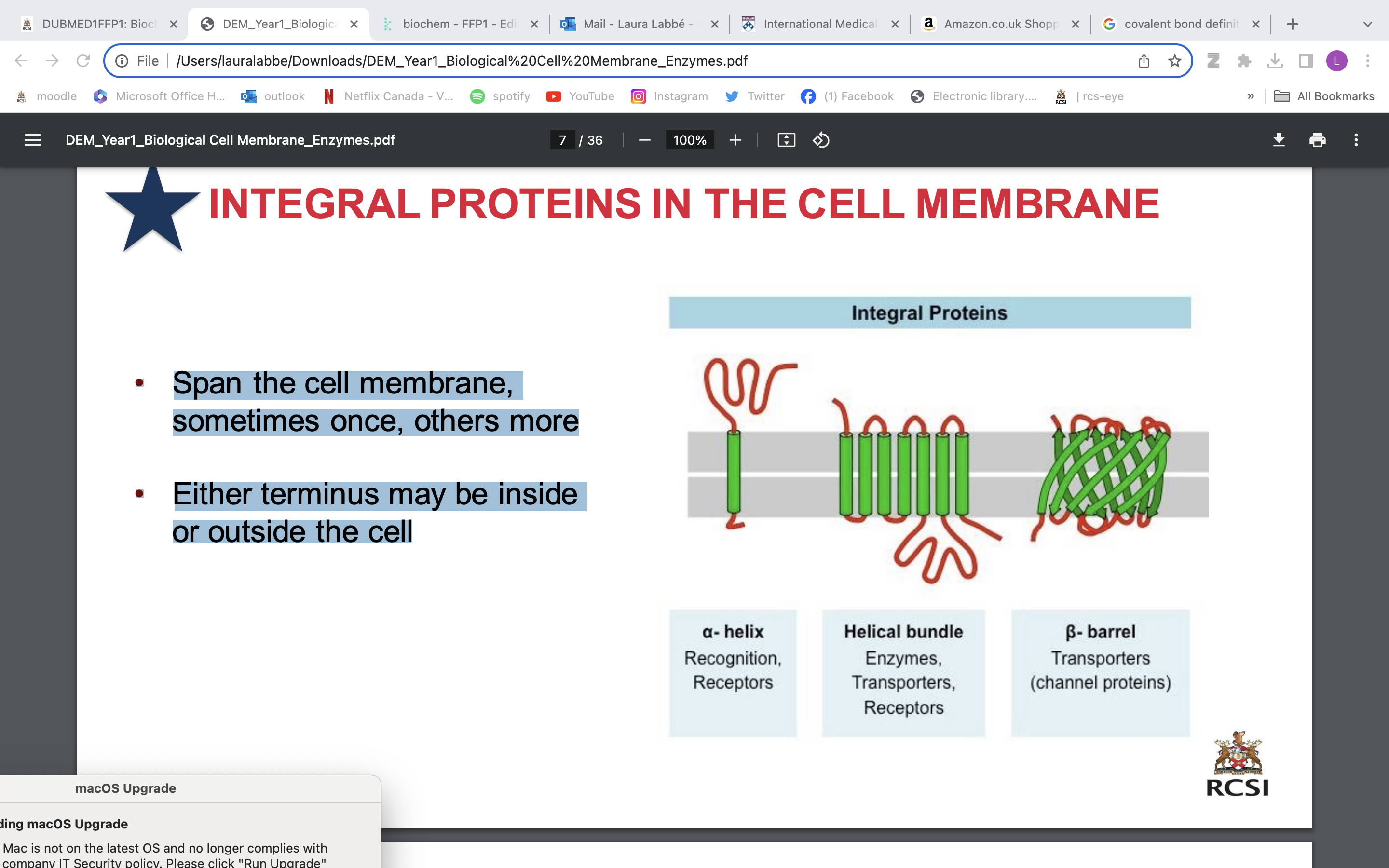Image resolution: width=1389 pixels, height=868 pixels.
Task: Click the back navigation arrow
Action: point(21,60)
